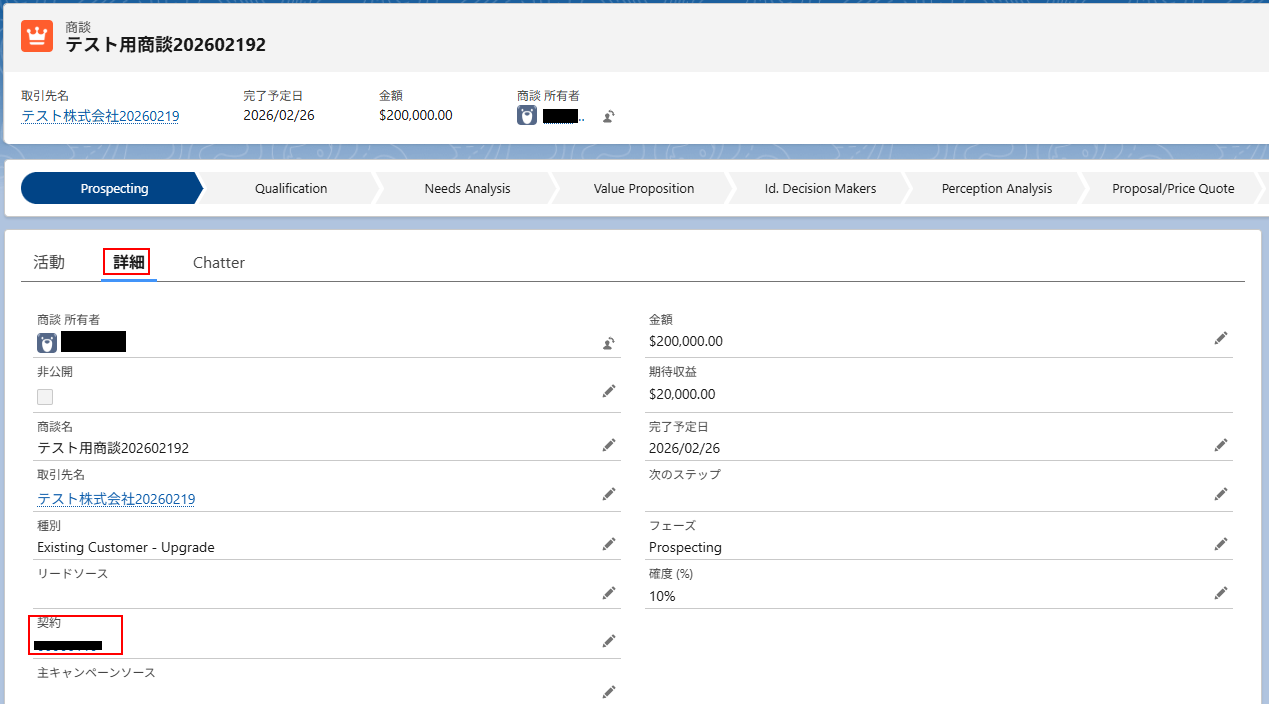Click pencil icon to edit 金額

pyautogui.click(x=1220, y=339)
